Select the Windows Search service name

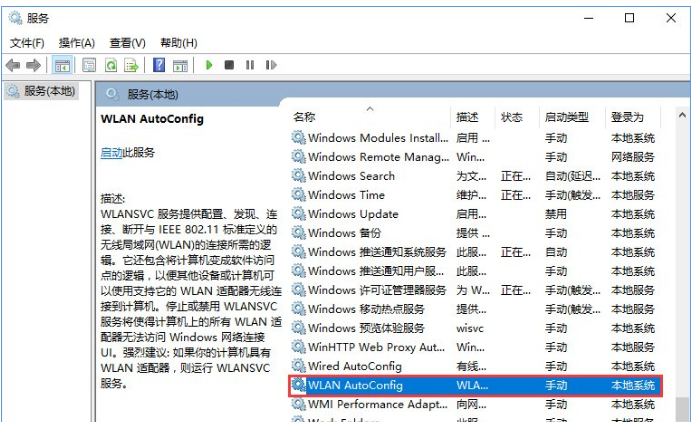[351, 176]
